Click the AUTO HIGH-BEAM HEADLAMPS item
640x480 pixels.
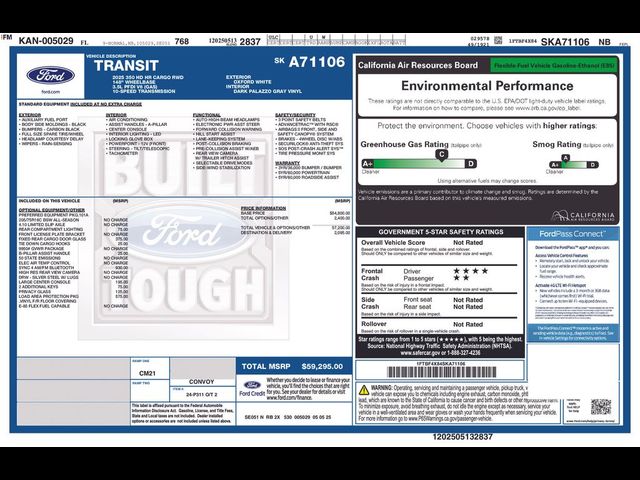click(226, 120)
